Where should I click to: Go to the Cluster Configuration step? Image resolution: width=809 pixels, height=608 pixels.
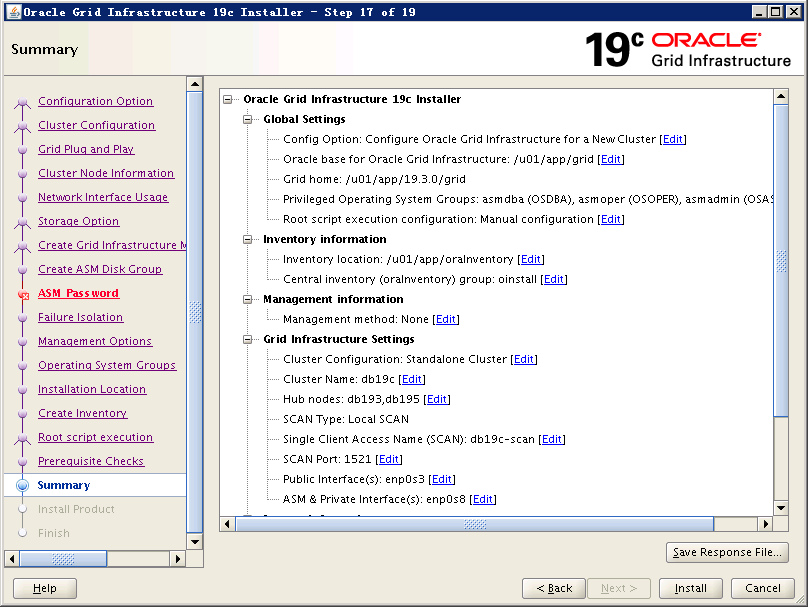point(96,125)
